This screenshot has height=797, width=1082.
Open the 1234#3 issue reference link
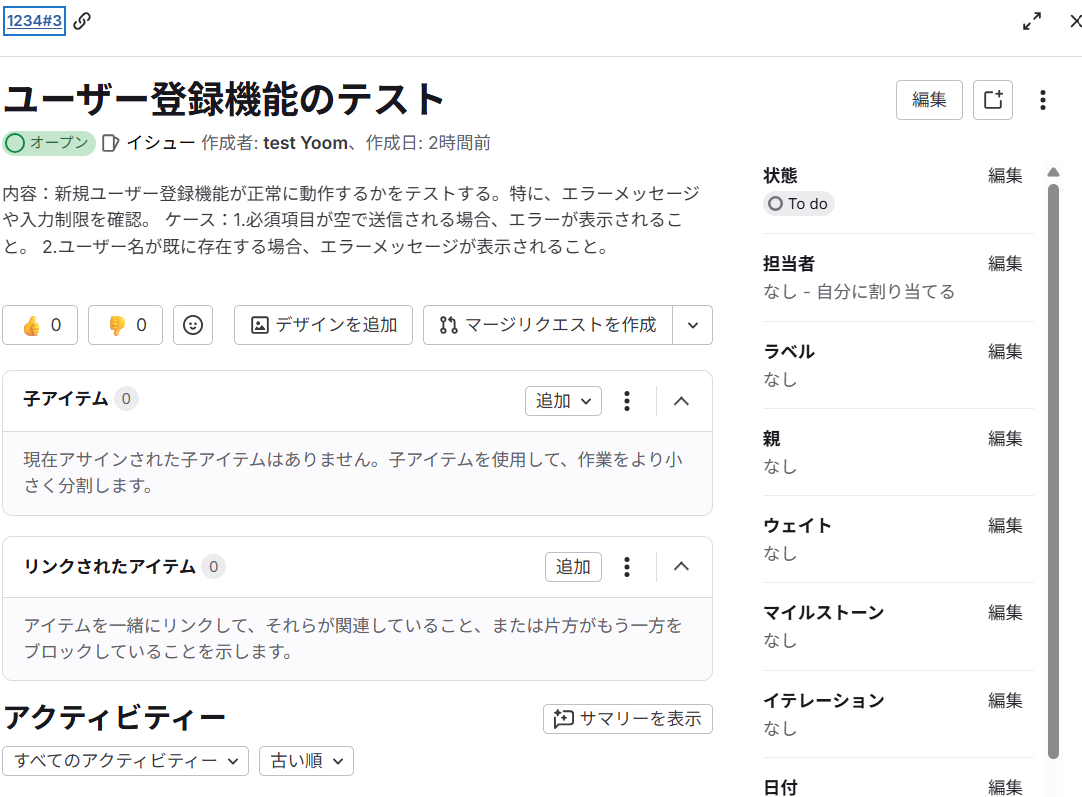pos(35,21)
